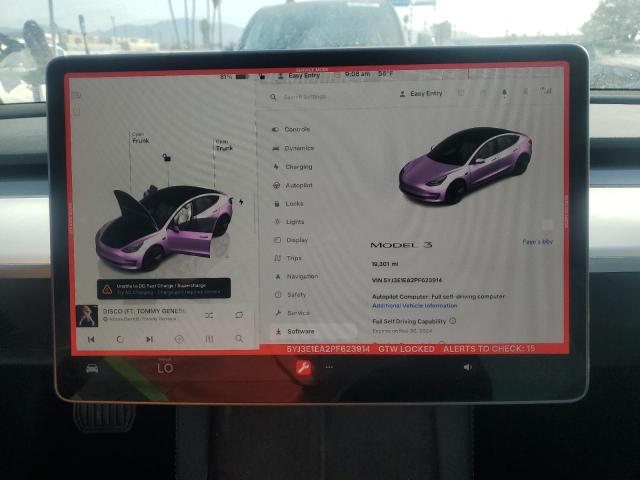Tap the play/loading circle button

[120, 339]
